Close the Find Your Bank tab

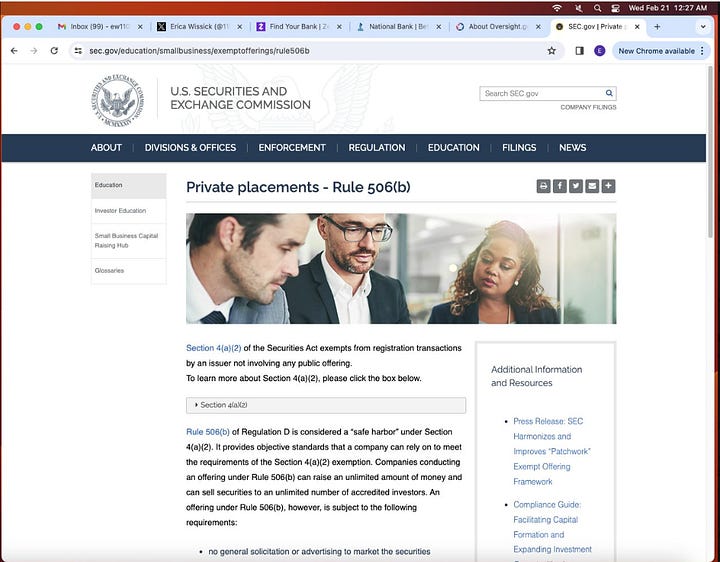tap(339, 27)
